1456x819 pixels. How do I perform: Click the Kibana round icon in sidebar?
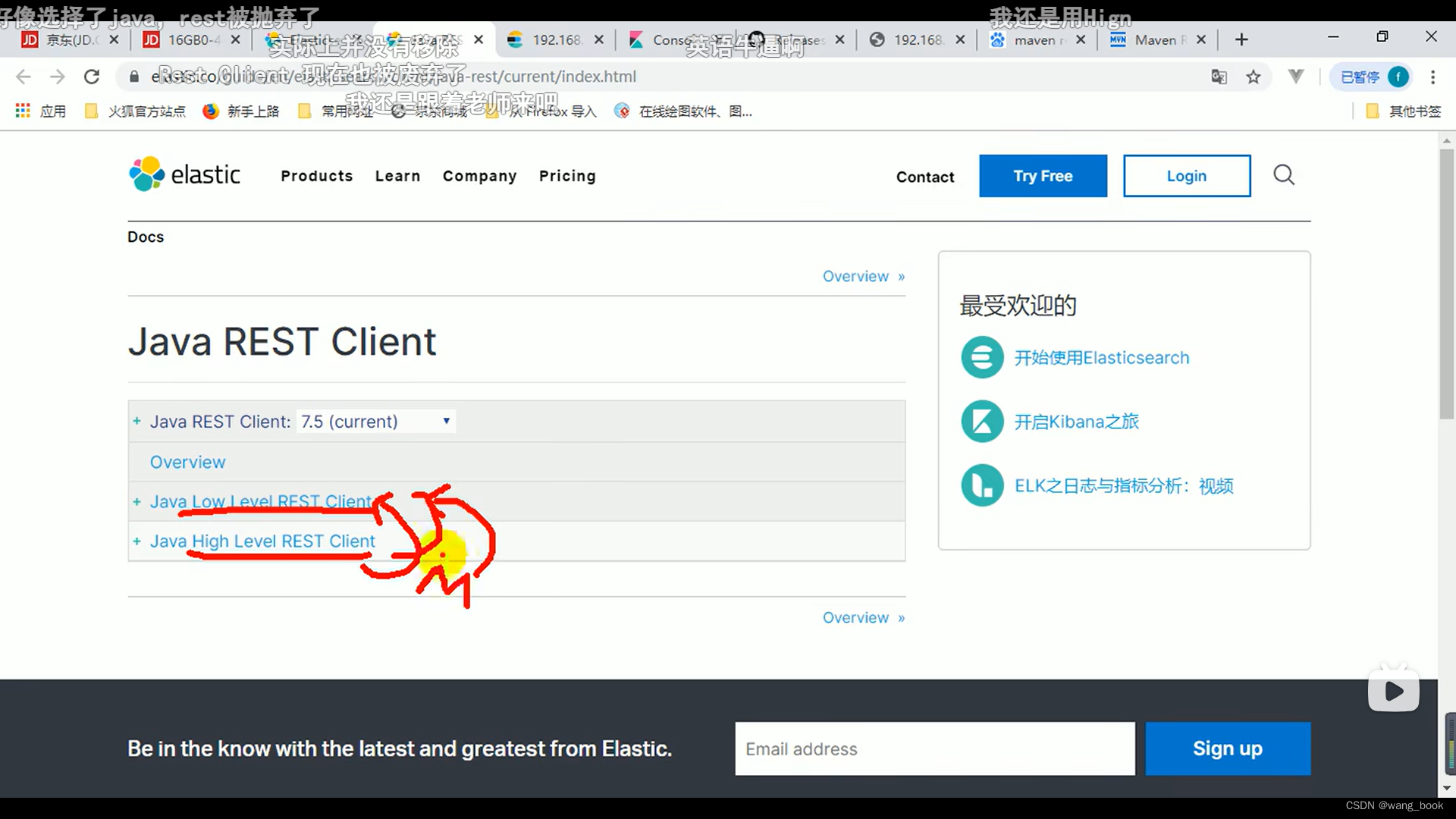pos(982,421)
